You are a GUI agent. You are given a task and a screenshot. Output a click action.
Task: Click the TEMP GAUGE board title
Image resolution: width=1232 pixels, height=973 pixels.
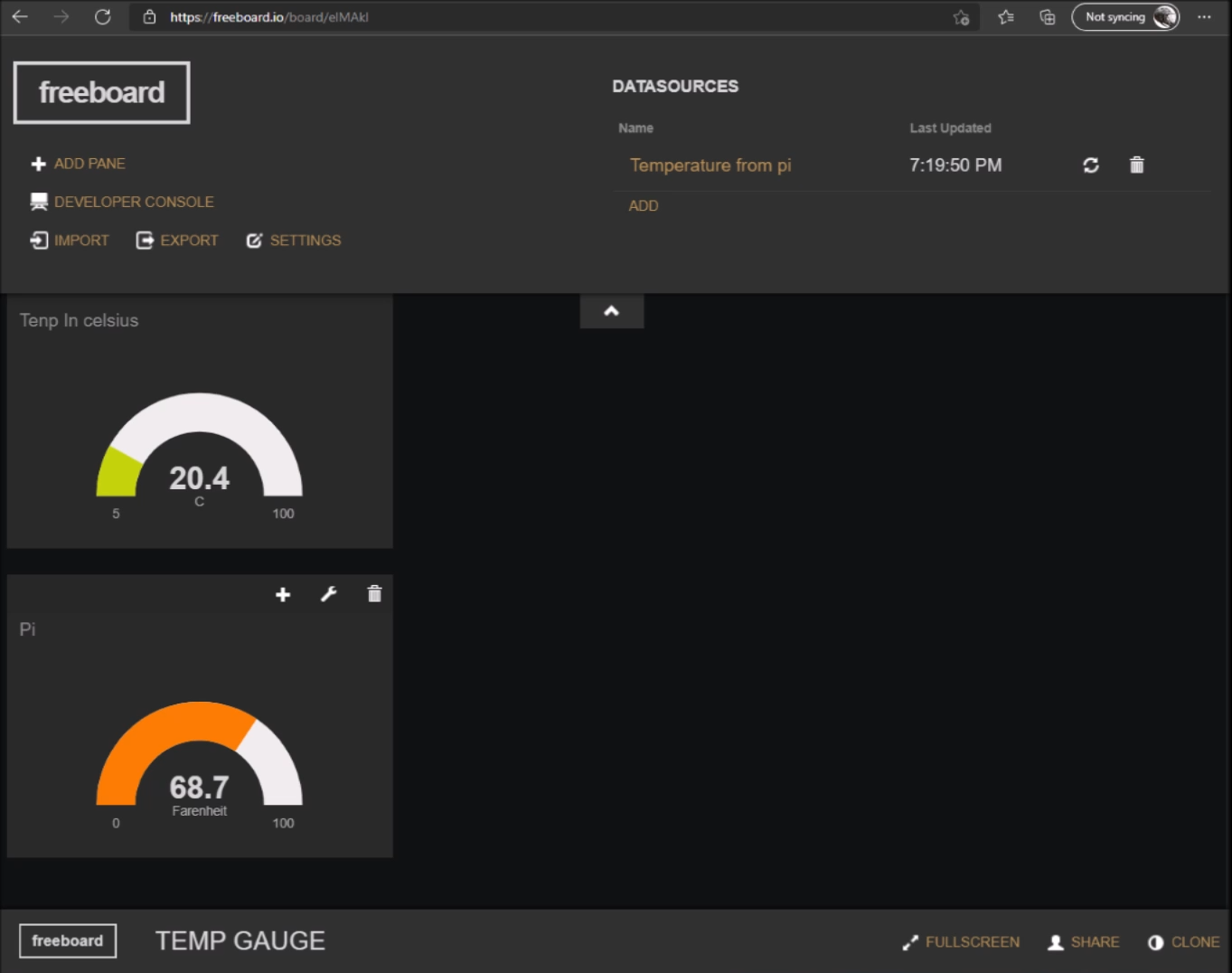point(240,940)
